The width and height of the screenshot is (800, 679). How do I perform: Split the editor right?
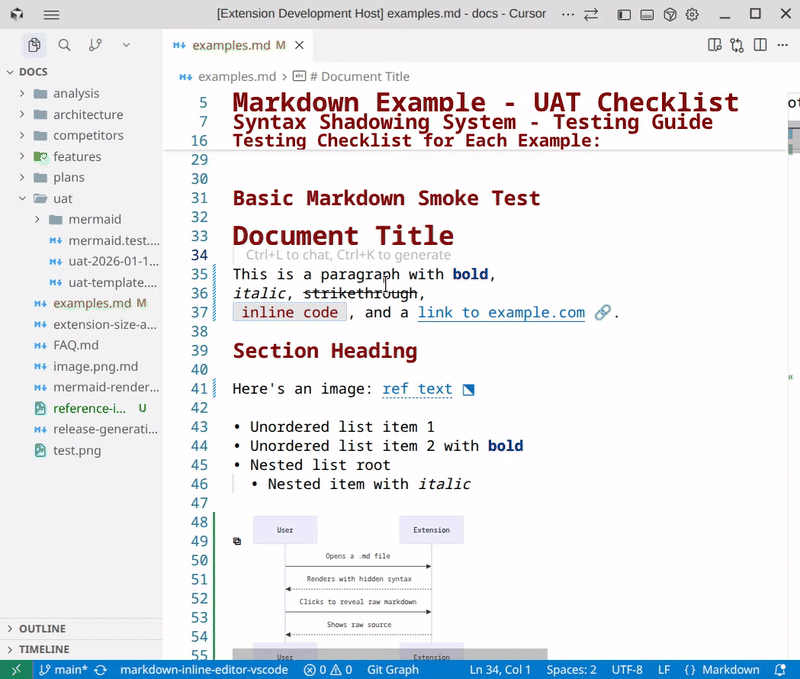point(760,45)
